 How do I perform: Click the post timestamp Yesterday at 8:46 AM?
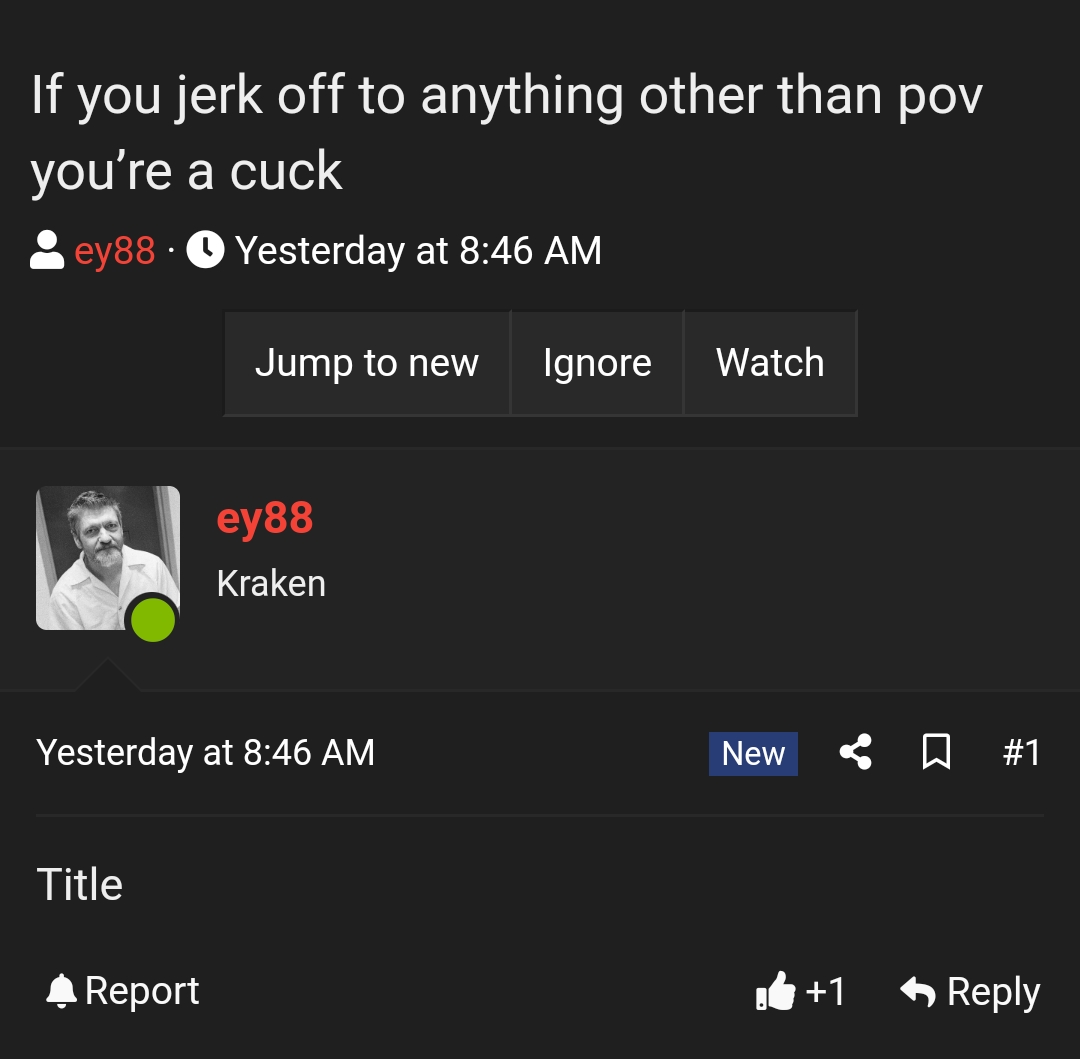click(206, 752)
